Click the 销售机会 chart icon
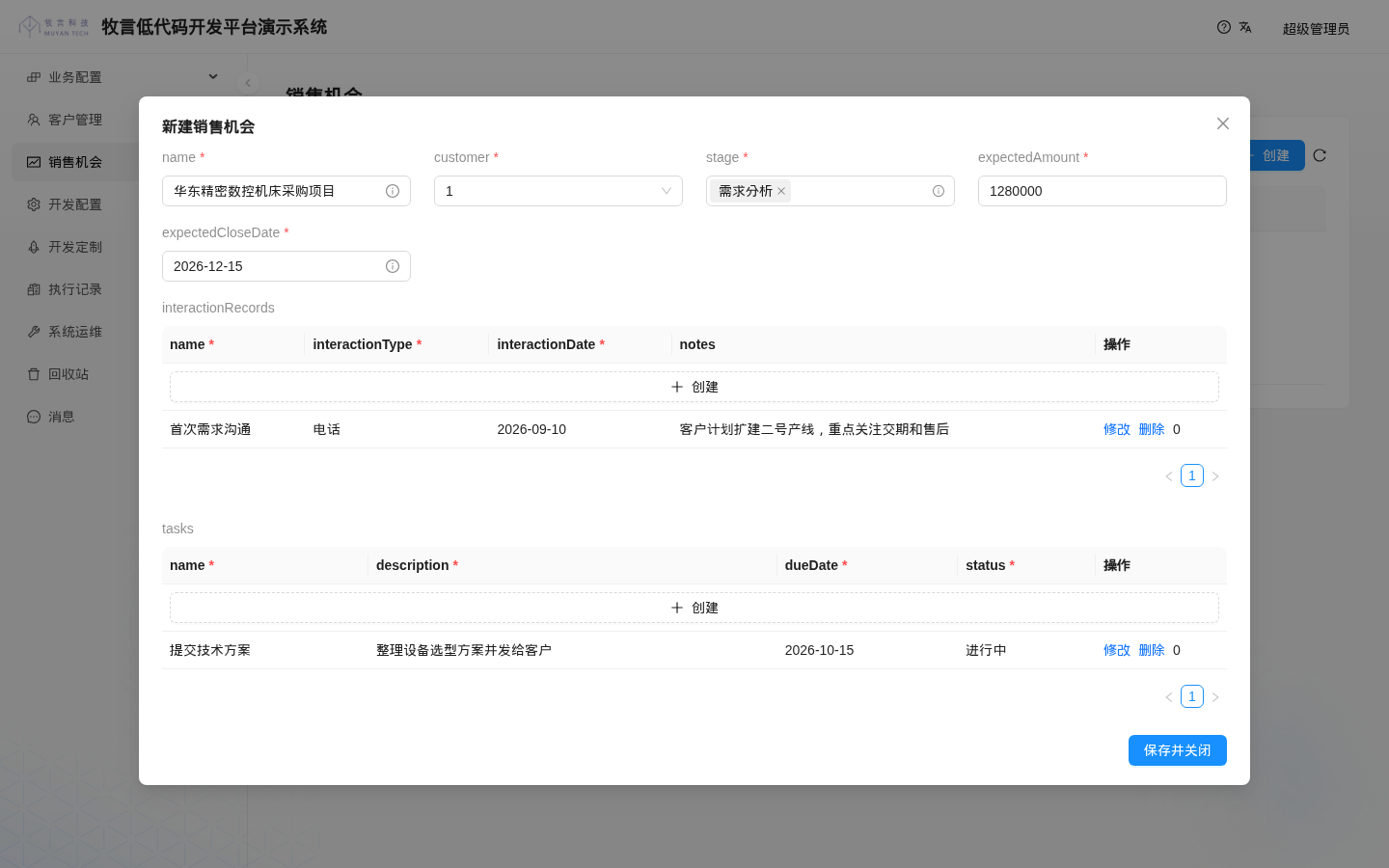This screenshot has height=868, width=1389. [34, 162]
